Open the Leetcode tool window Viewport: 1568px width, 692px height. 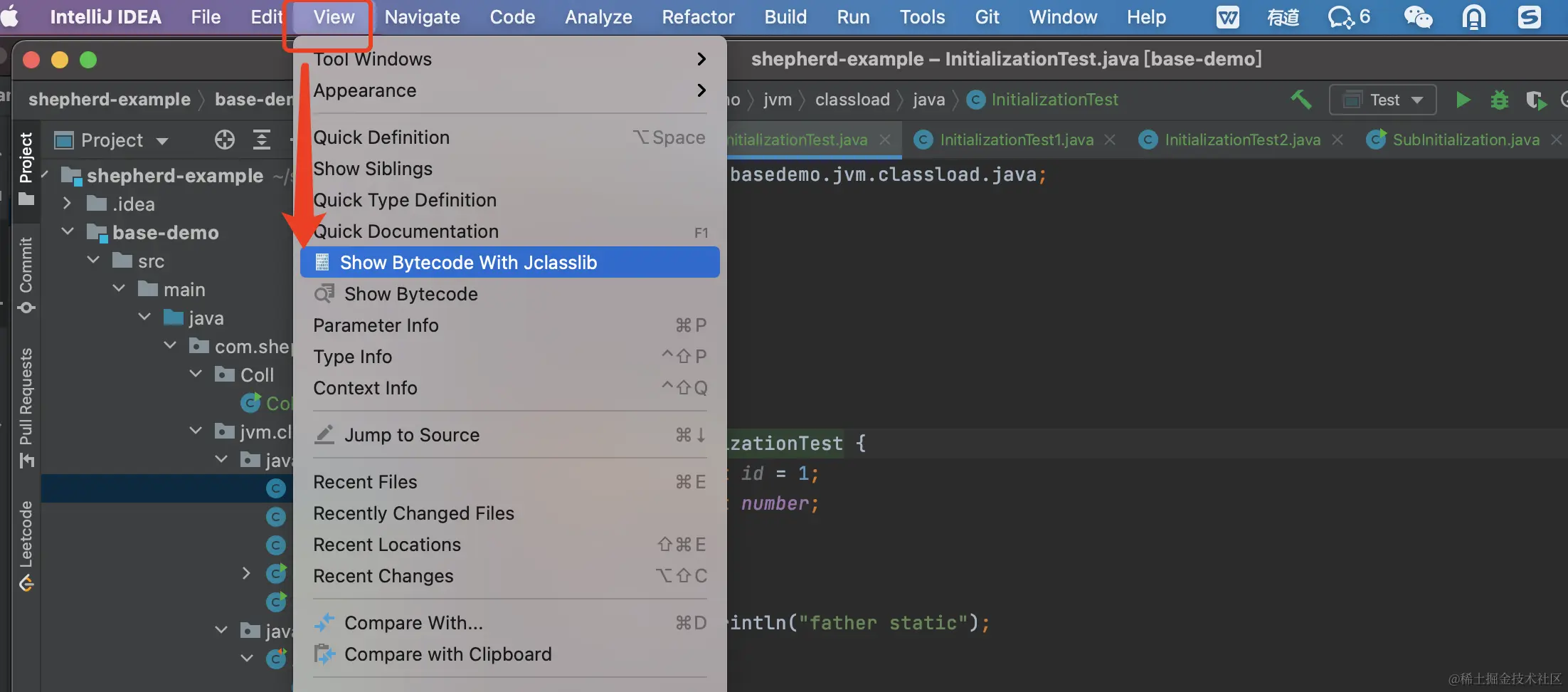(26, 545)
